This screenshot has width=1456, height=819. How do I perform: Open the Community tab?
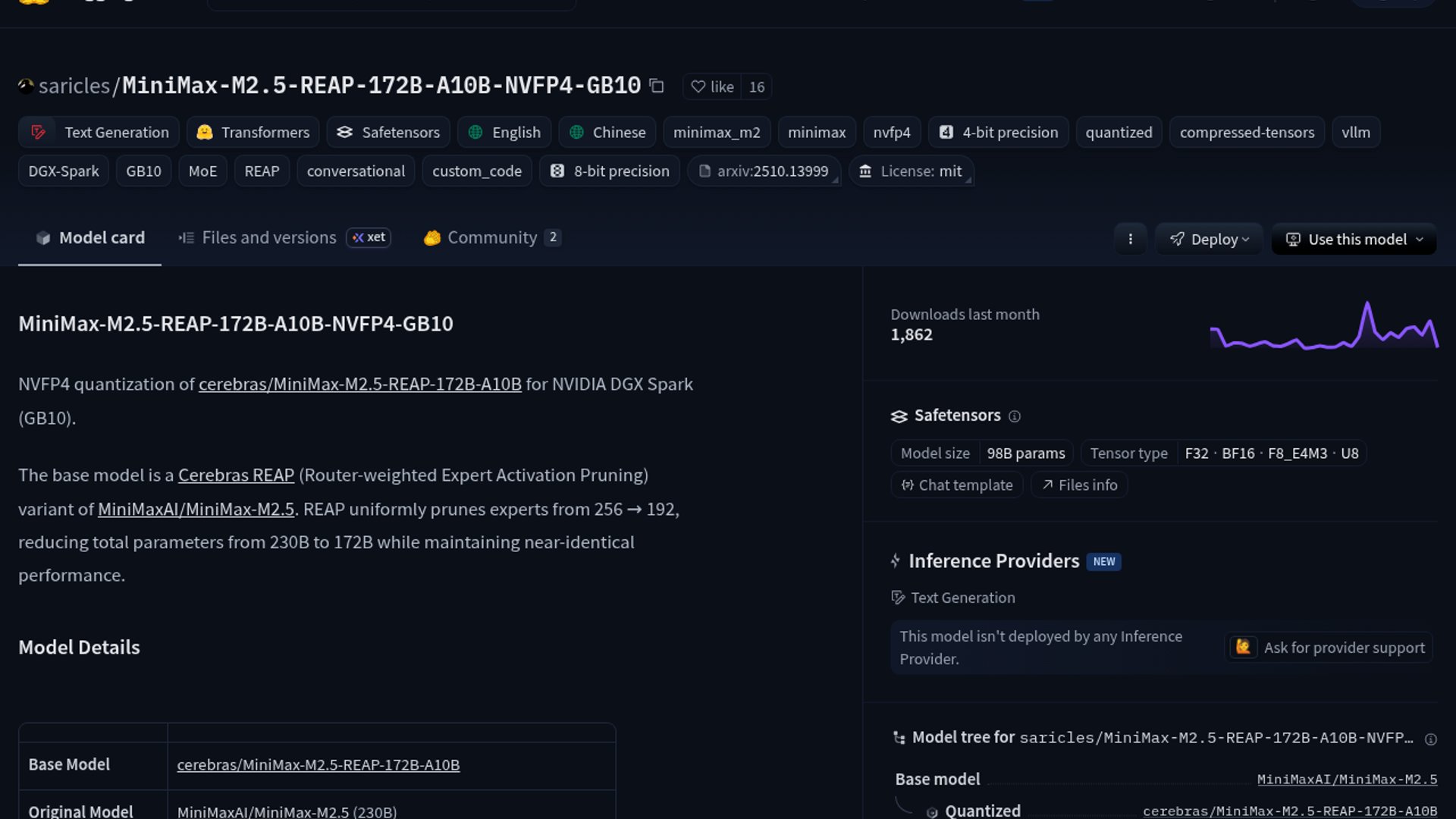pos(492,238)
